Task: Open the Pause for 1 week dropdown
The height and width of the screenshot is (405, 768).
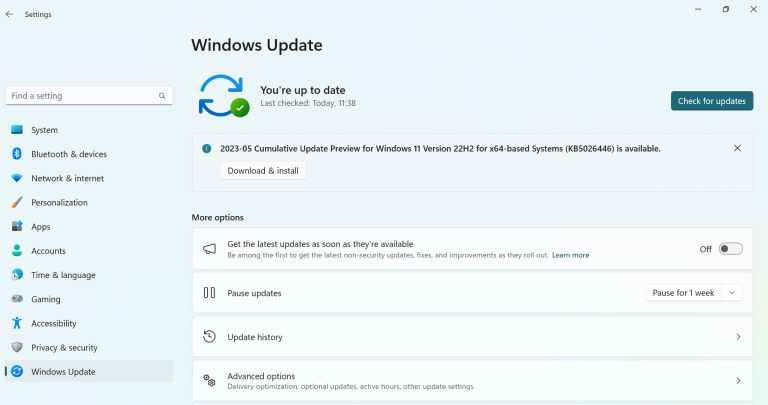Action: point(694,293)
